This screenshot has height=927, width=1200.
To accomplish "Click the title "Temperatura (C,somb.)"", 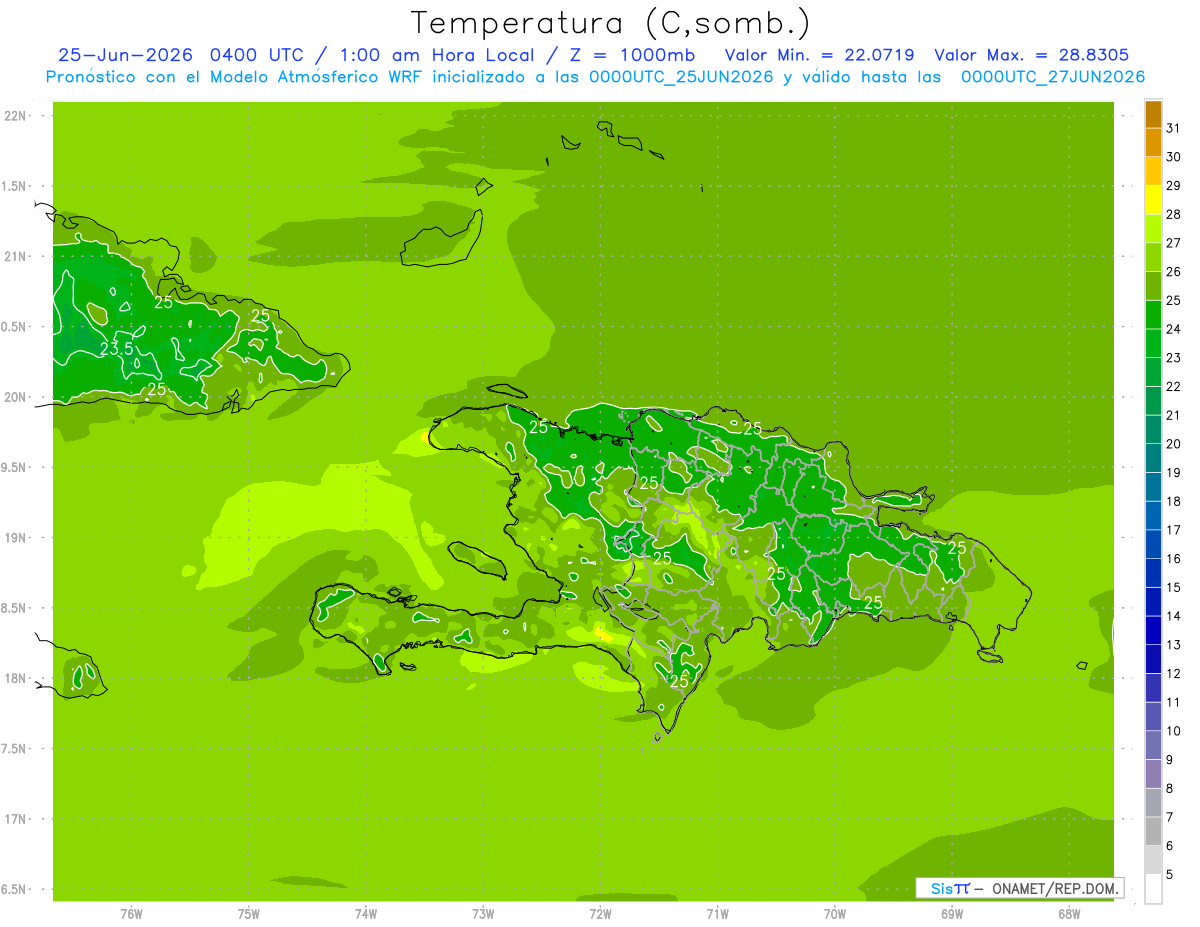I will tap(610, 22).
